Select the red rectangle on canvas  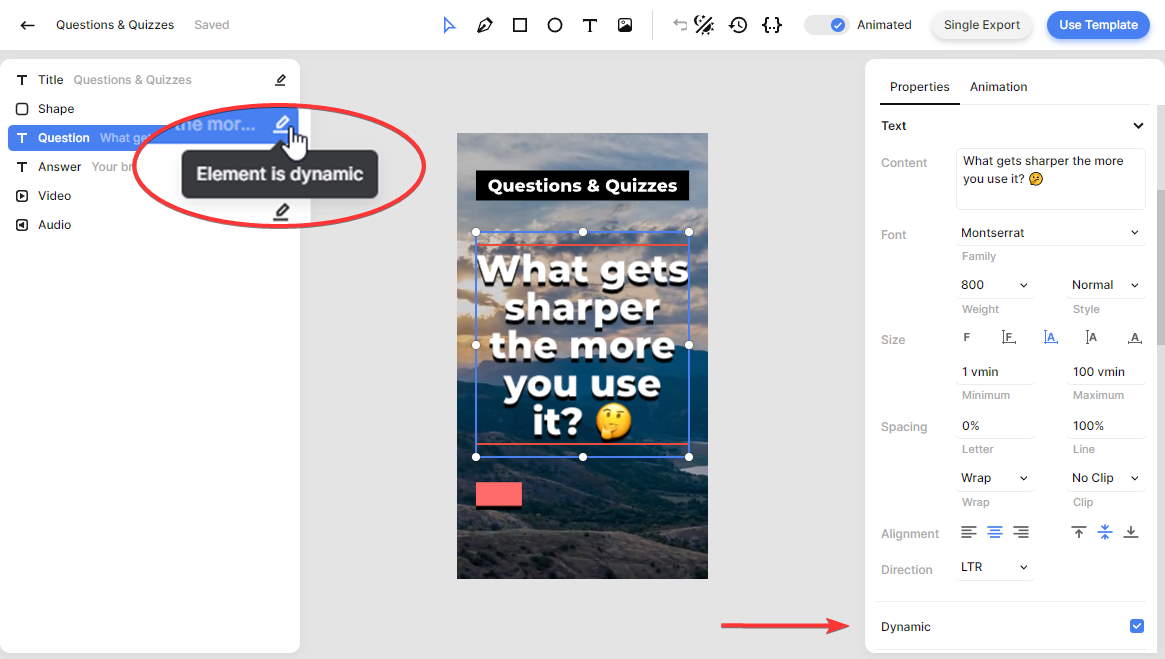[x=498, y=494]
